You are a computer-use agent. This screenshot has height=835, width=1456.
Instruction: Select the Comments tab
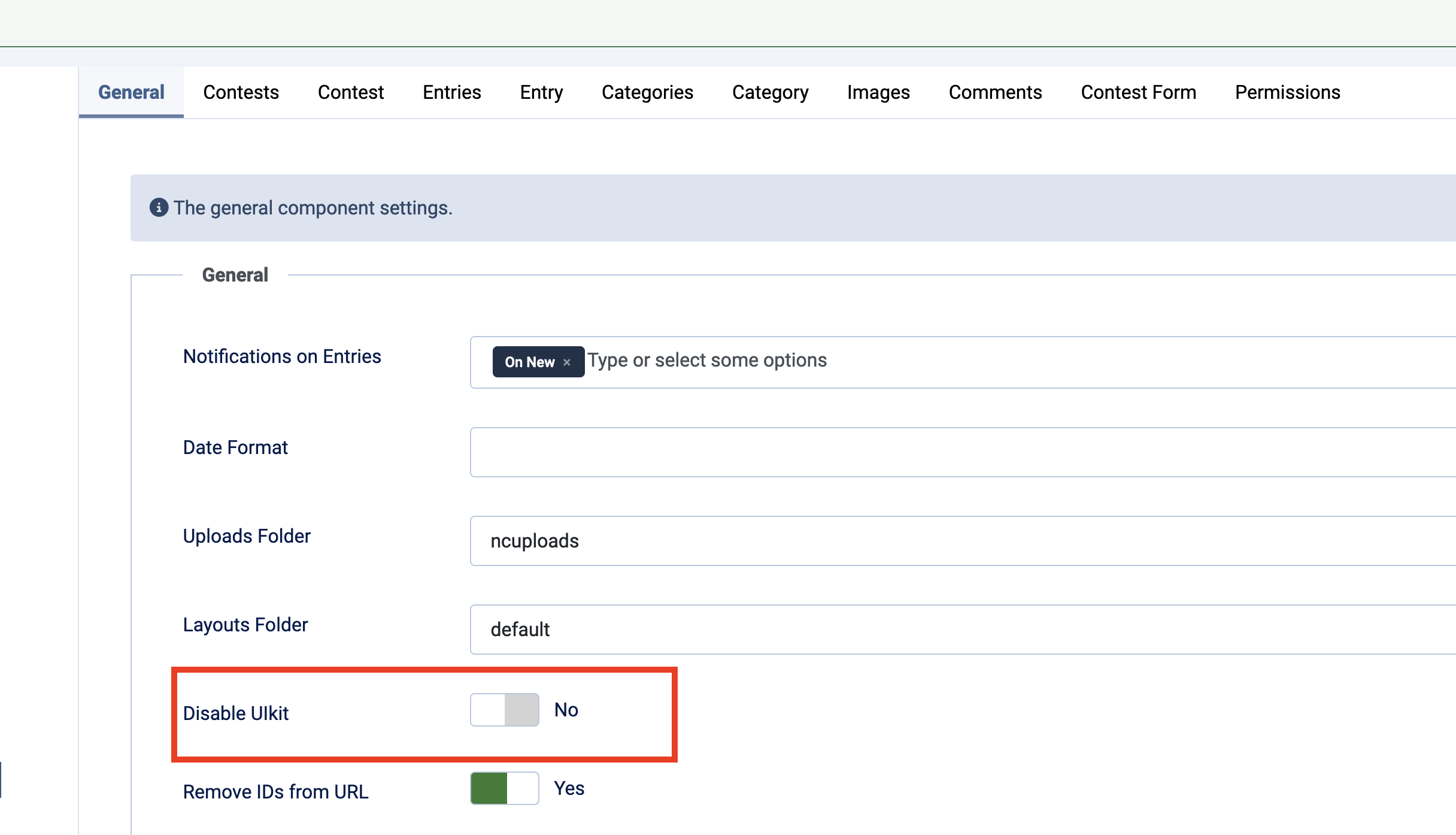(x=995, y=92)
